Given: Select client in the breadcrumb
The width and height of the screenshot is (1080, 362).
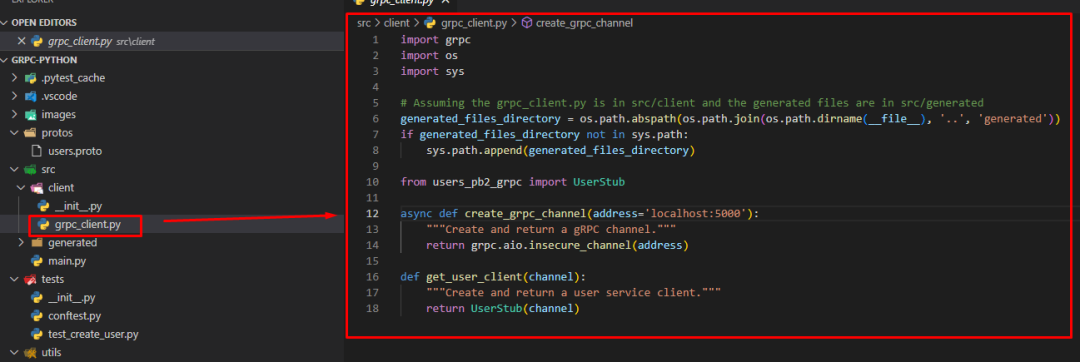Looking at the screenshot, I should (x=397, y=23).
